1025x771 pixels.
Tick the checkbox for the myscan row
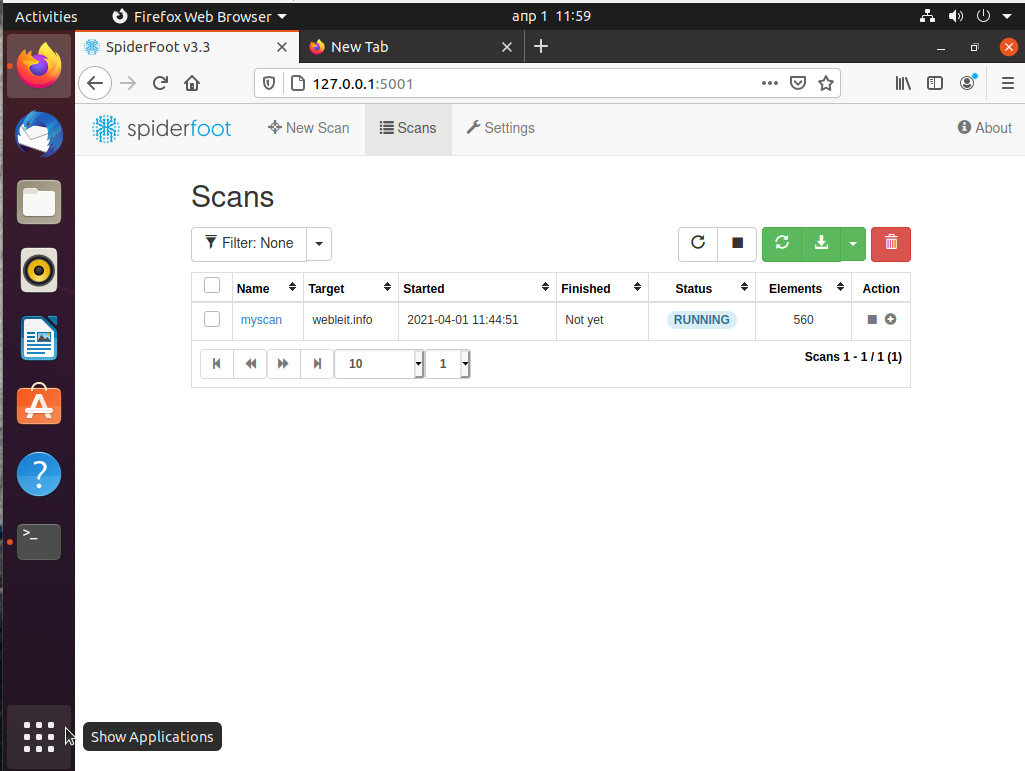[212, 319]
